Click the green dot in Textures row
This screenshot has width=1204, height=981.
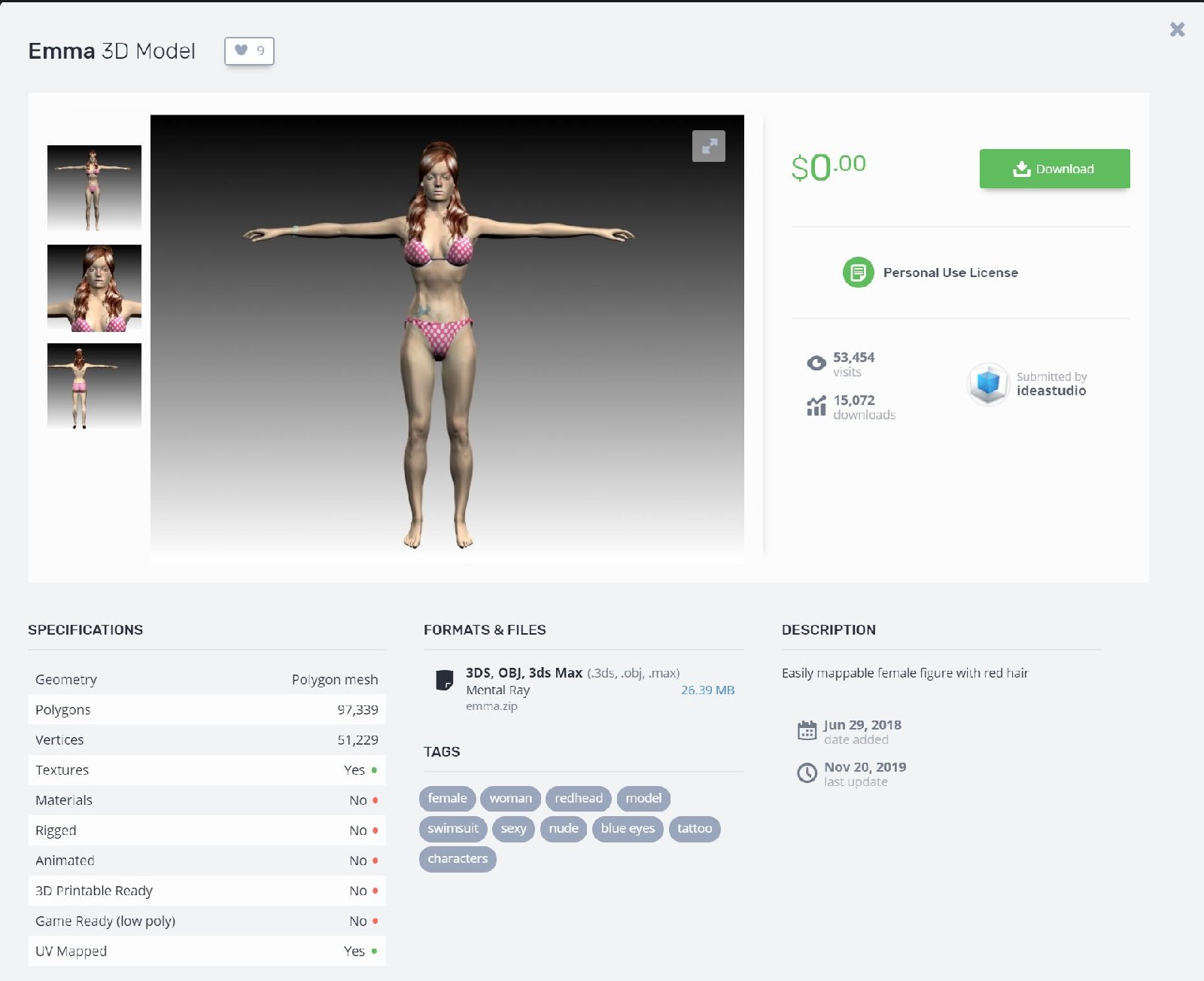point(374,770)
